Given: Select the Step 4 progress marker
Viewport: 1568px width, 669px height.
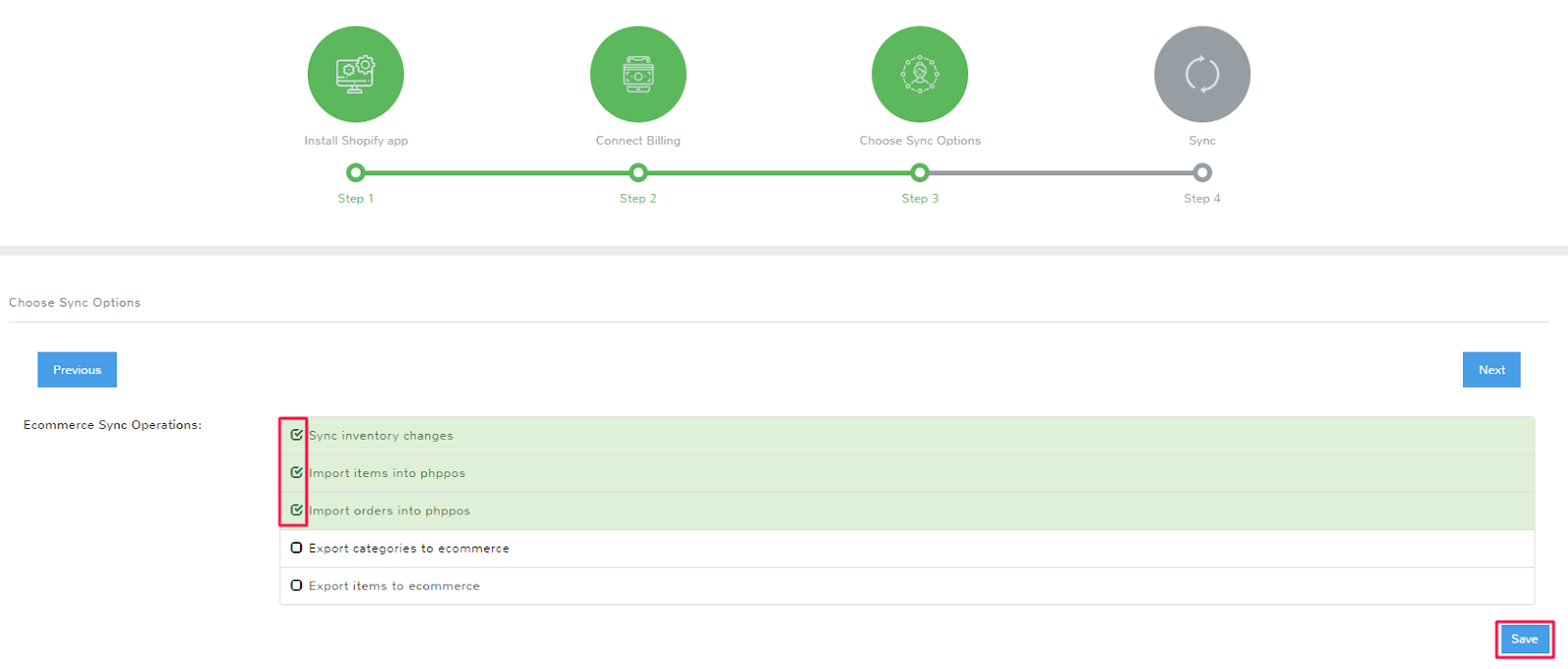Looking at the screenshot, I should click(1202, 173).
